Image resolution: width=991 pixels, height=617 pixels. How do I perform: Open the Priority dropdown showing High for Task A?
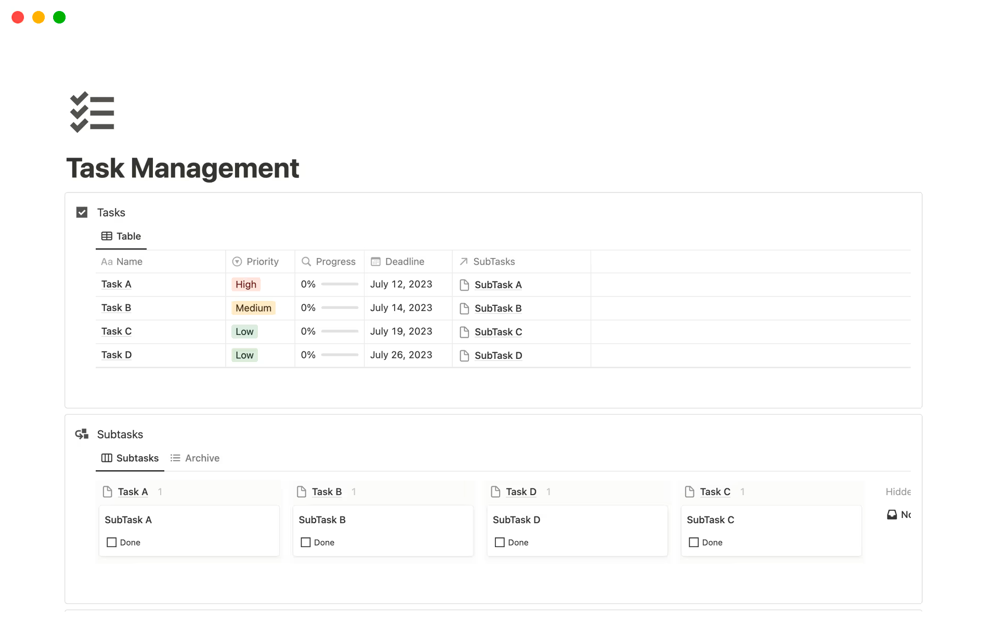[246, 284]
